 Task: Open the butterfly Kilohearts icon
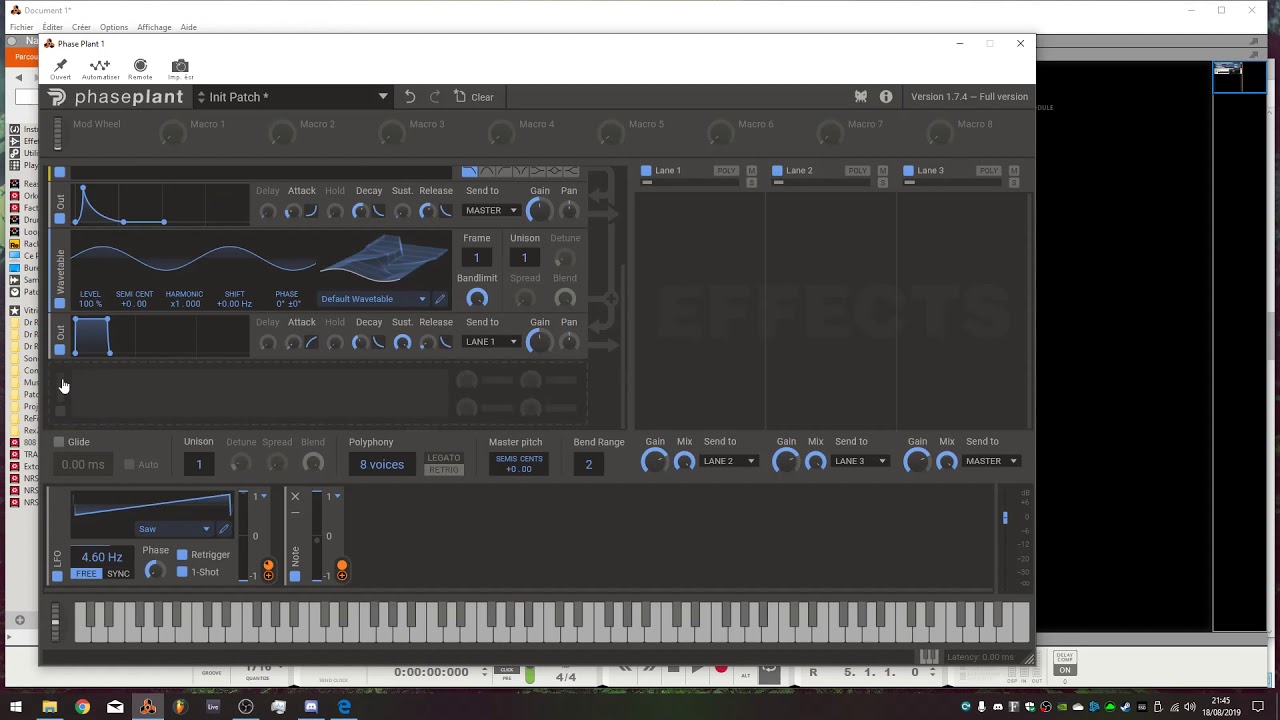coord(860,97)
